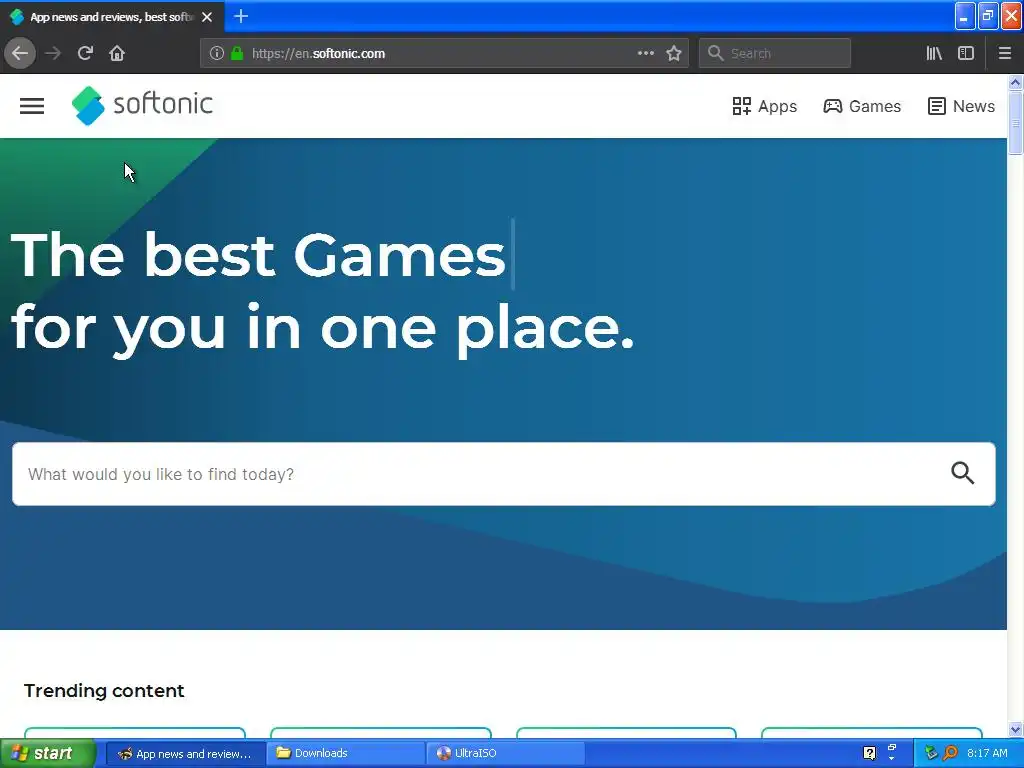Click the magnifier icon in site search

(x=963, y=473)
